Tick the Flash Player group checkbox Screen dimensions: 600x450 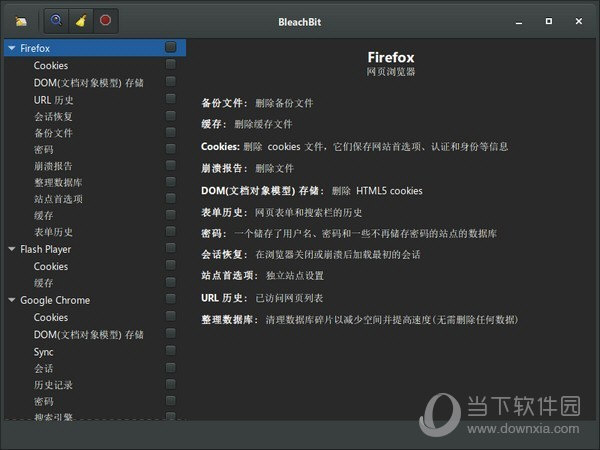pyautogui.click(x=171, y=248)
